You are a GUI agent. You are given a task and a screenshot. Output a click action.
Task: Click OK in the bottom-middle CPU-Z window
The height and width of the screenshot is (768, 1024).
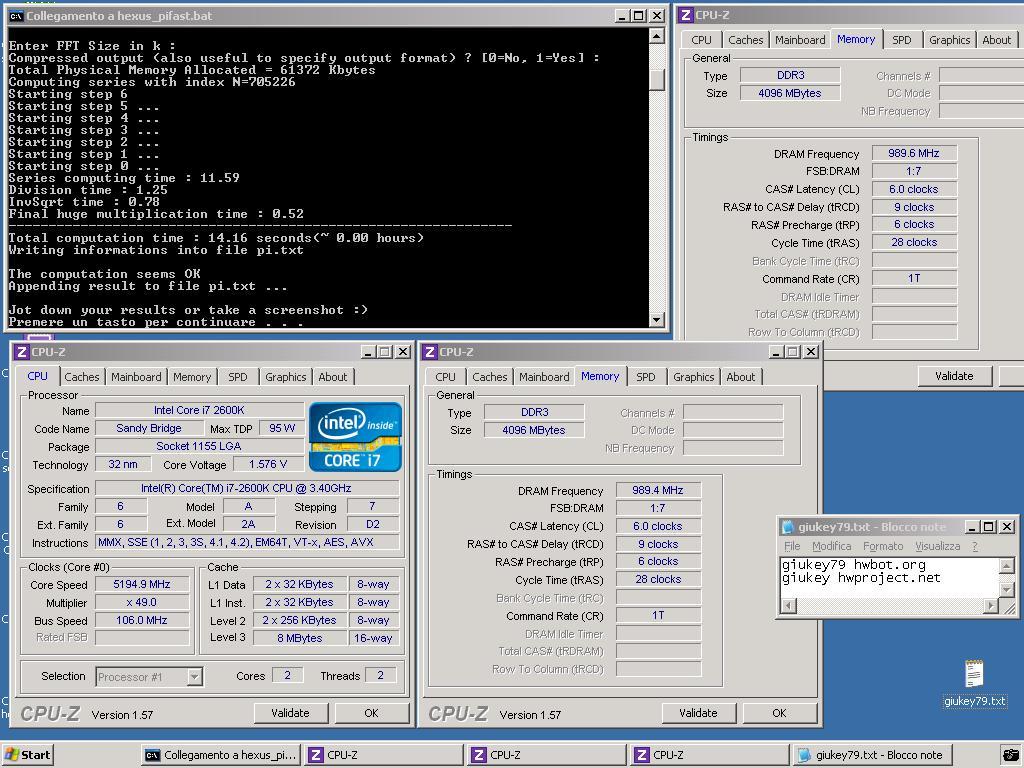(x=780, y=713)
